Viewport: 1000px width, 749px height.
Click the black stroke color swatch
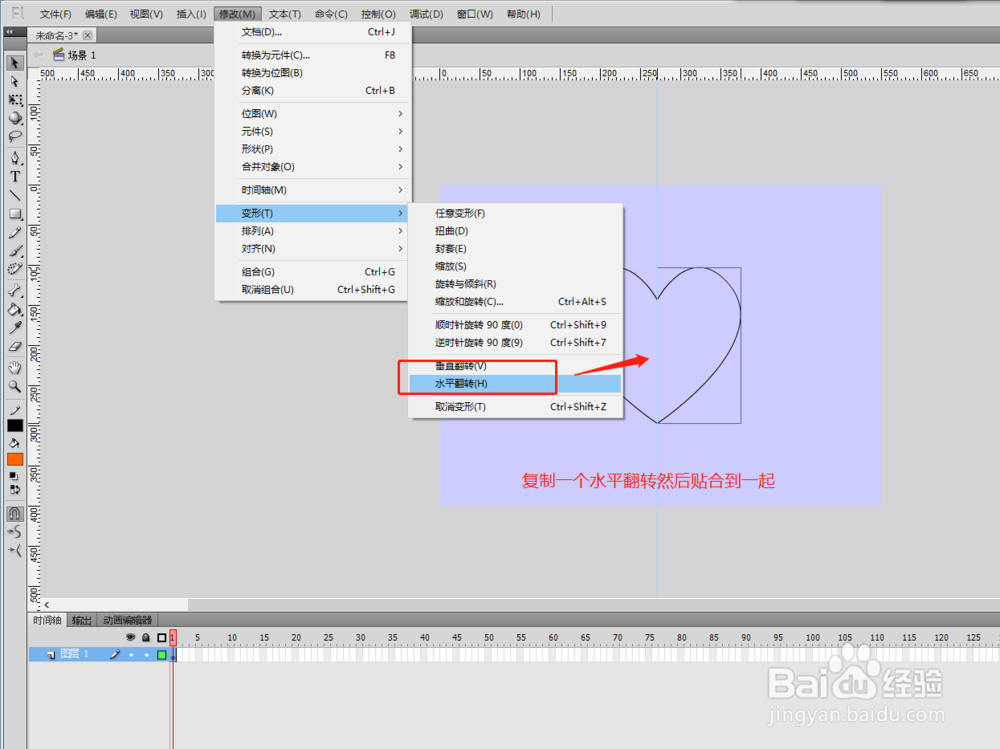15,426
